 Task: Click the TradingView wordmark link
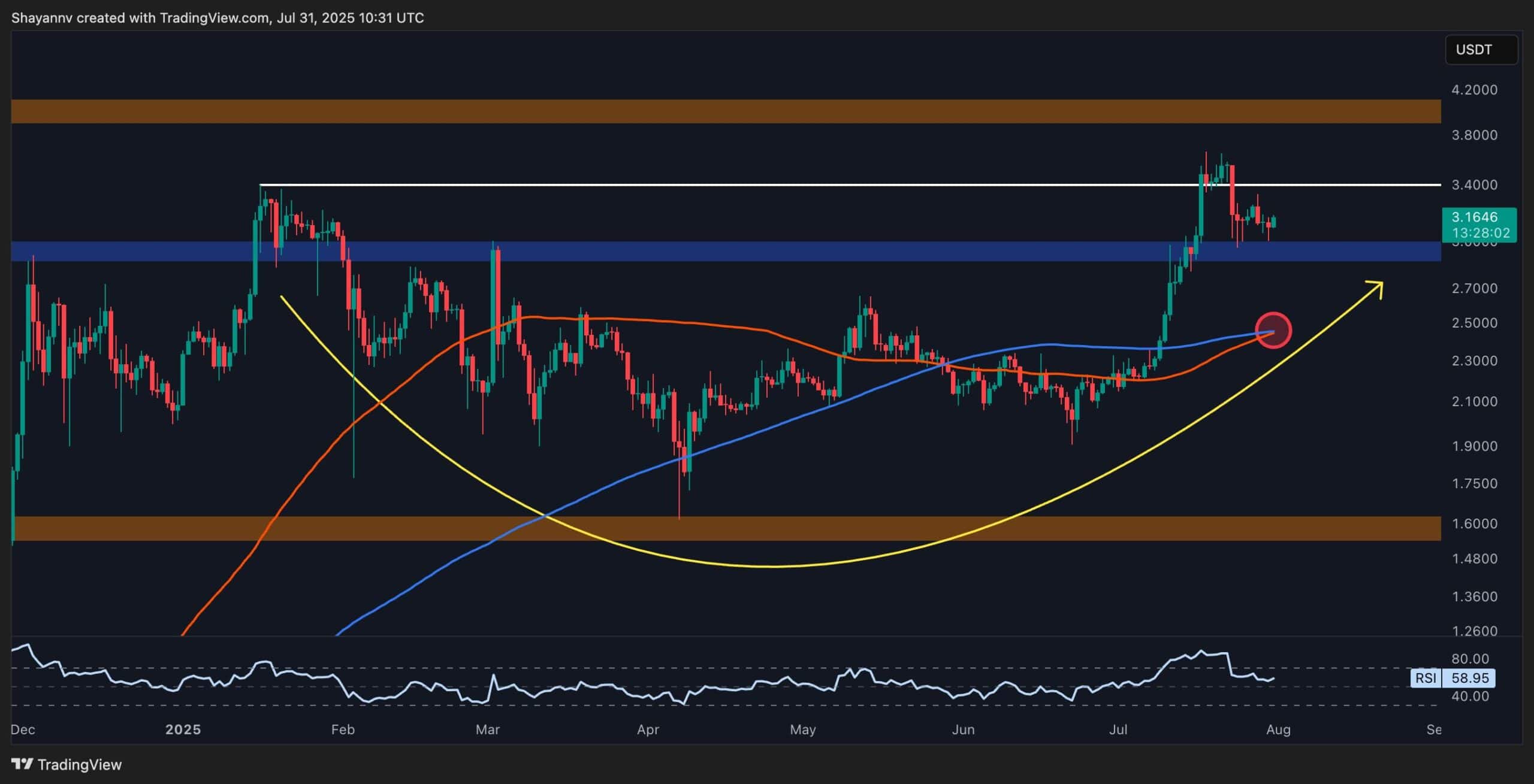tap(81, 765)
